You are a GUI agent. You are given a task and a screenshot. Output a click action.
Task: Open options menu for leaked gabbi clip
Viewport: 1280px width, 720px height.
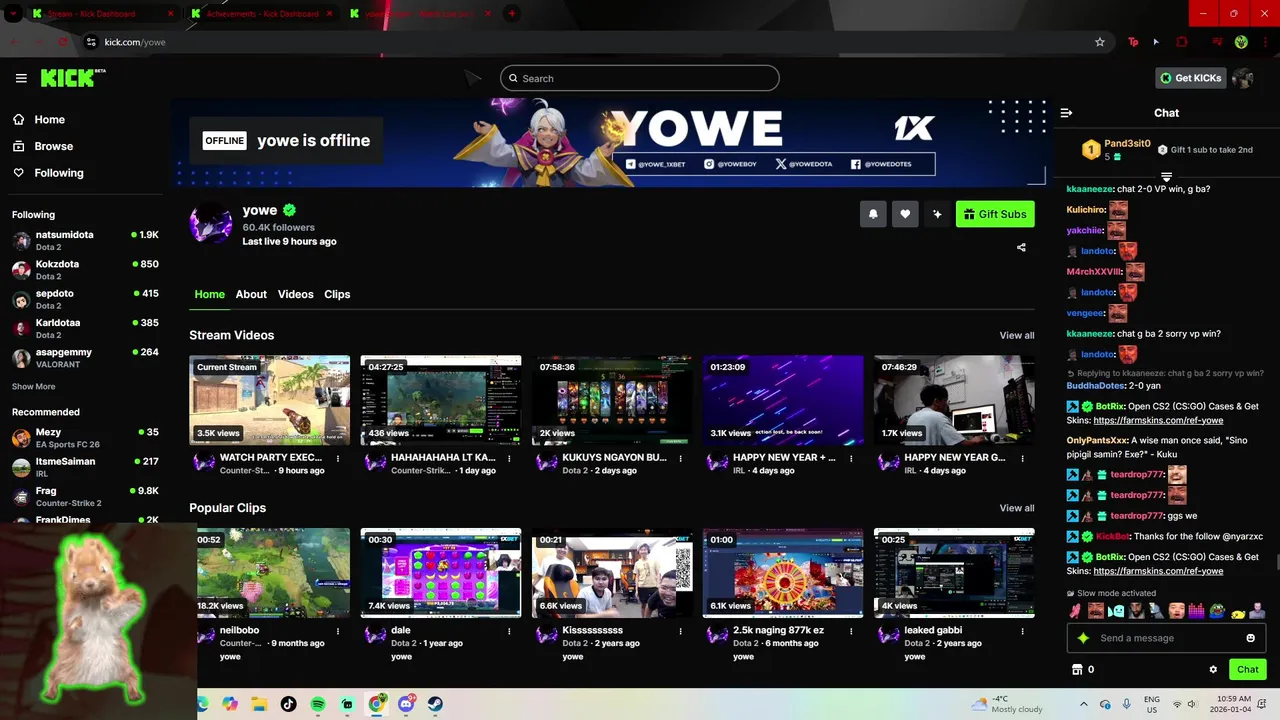[x=1022, y=631]
